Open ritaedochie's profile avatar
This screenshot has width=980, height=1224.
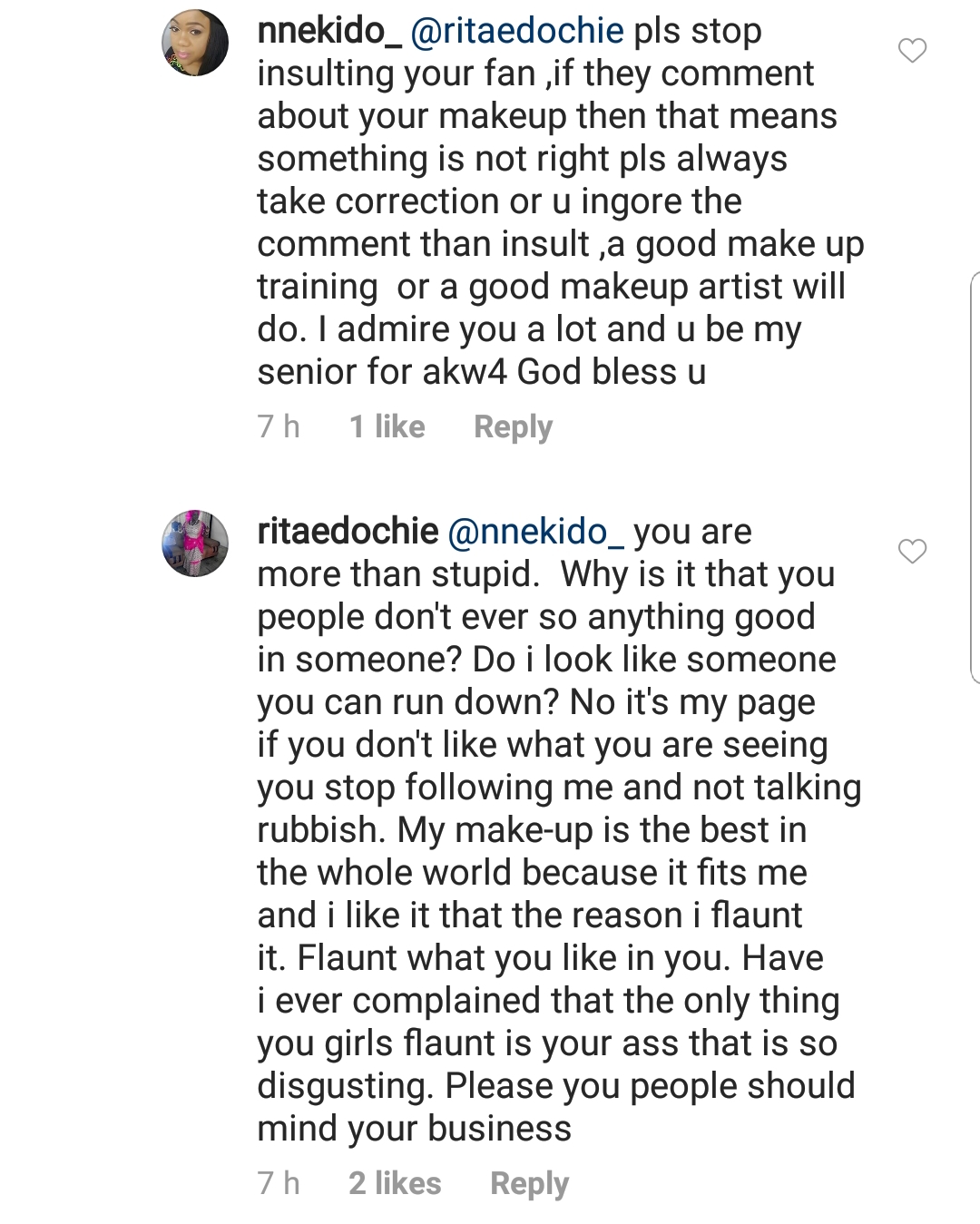[x=195, y=543]
